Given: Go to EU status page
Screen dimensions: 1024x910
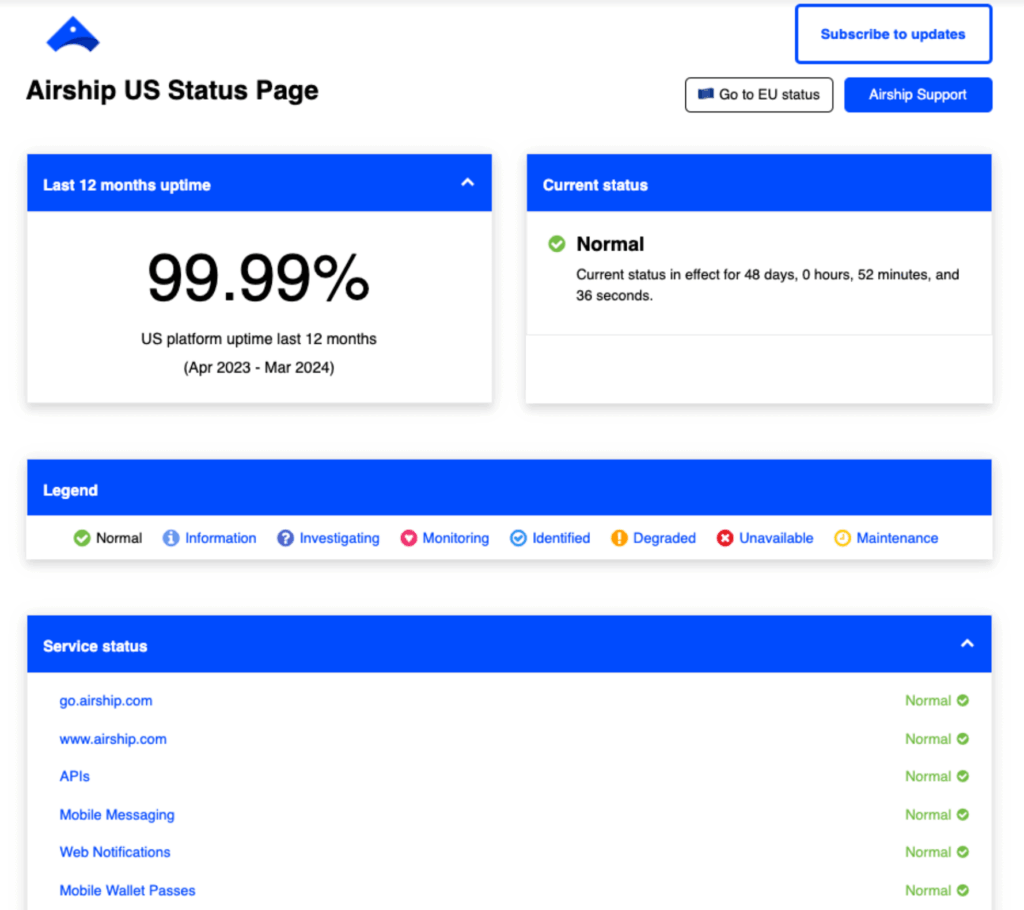Looking at the screenshot, I should (x=759, y=95).
